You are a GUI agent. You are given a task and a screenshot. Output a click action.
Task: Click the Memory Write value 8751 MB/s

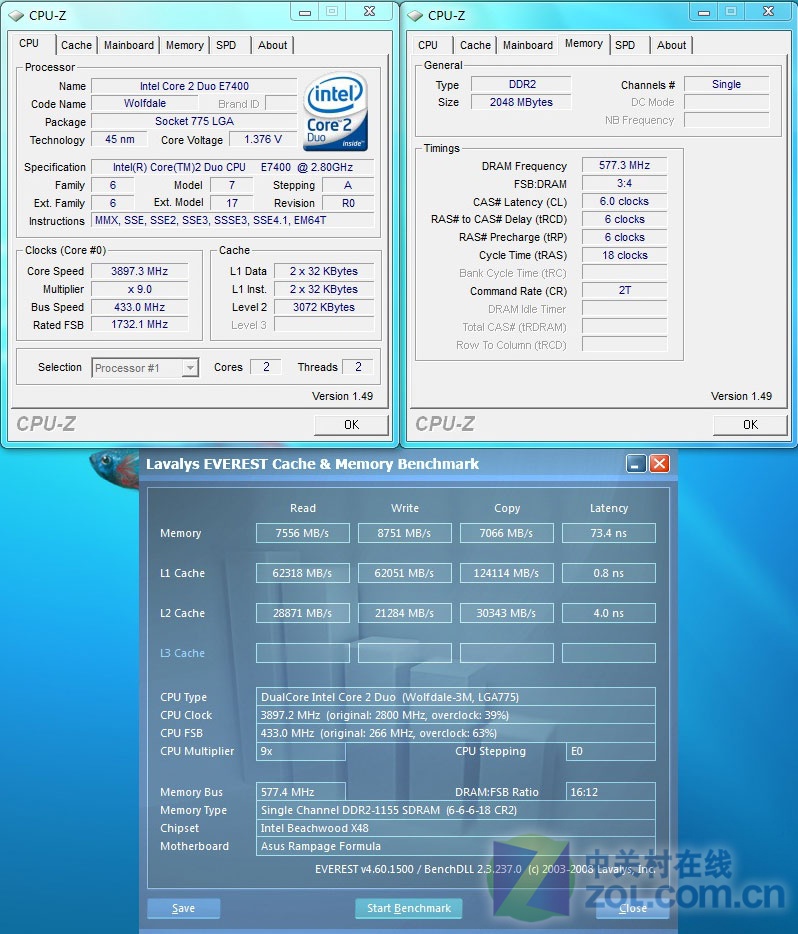pyautogui.click(x=404, y=533)
